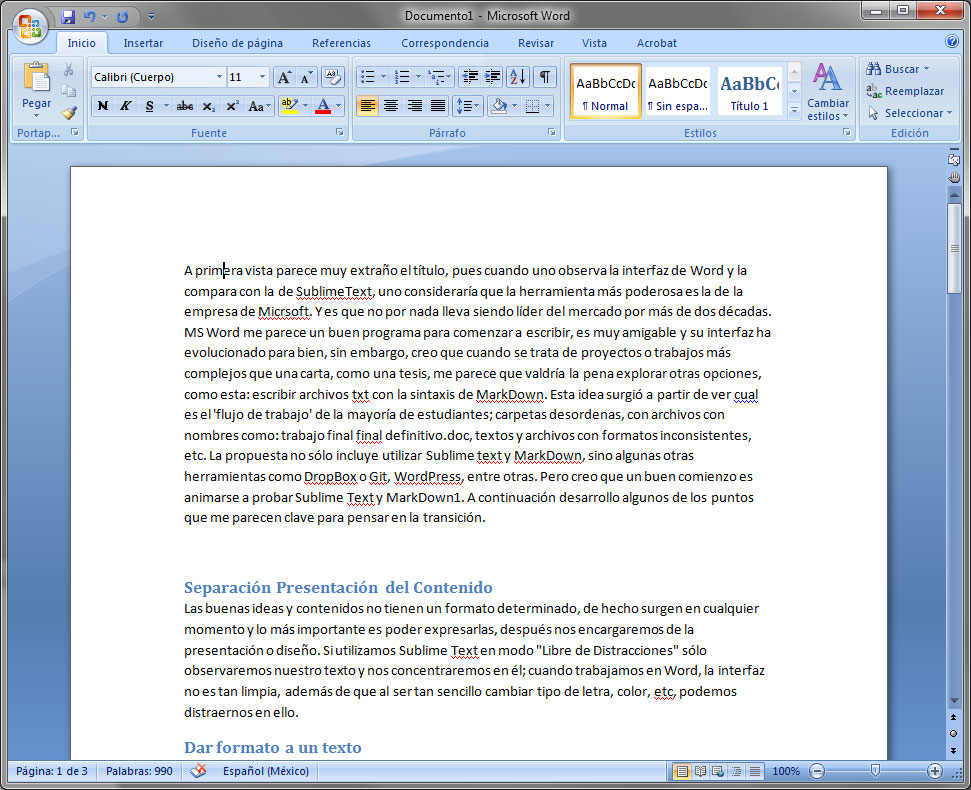This screenshot has height=790, width=971.
Task: Click the Palabras: 990 word count
Action: pos(139,771)
